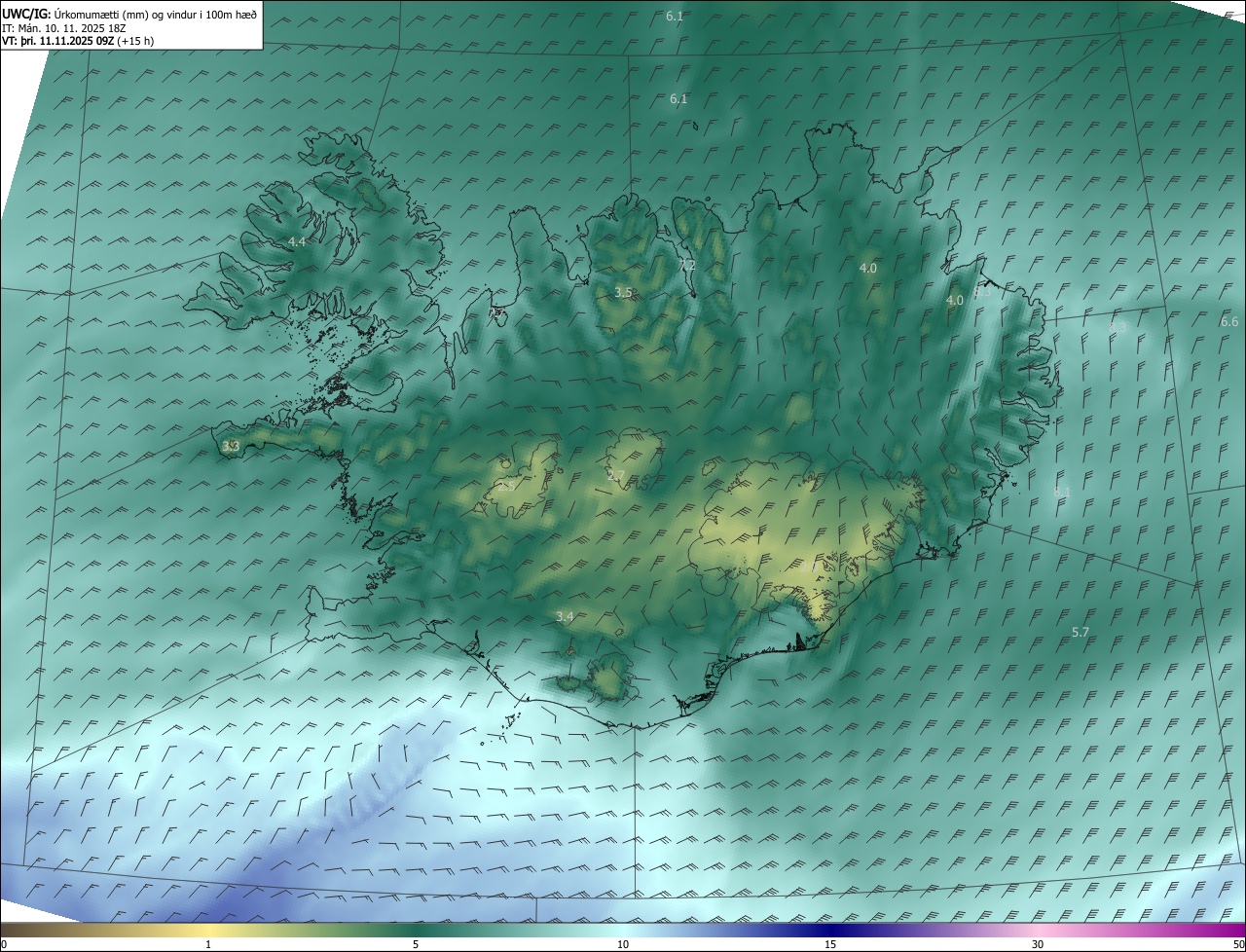Click the colour scale tick labelled 10
1246x952 pixels.
pyautogui.click(x=623, y=944)
